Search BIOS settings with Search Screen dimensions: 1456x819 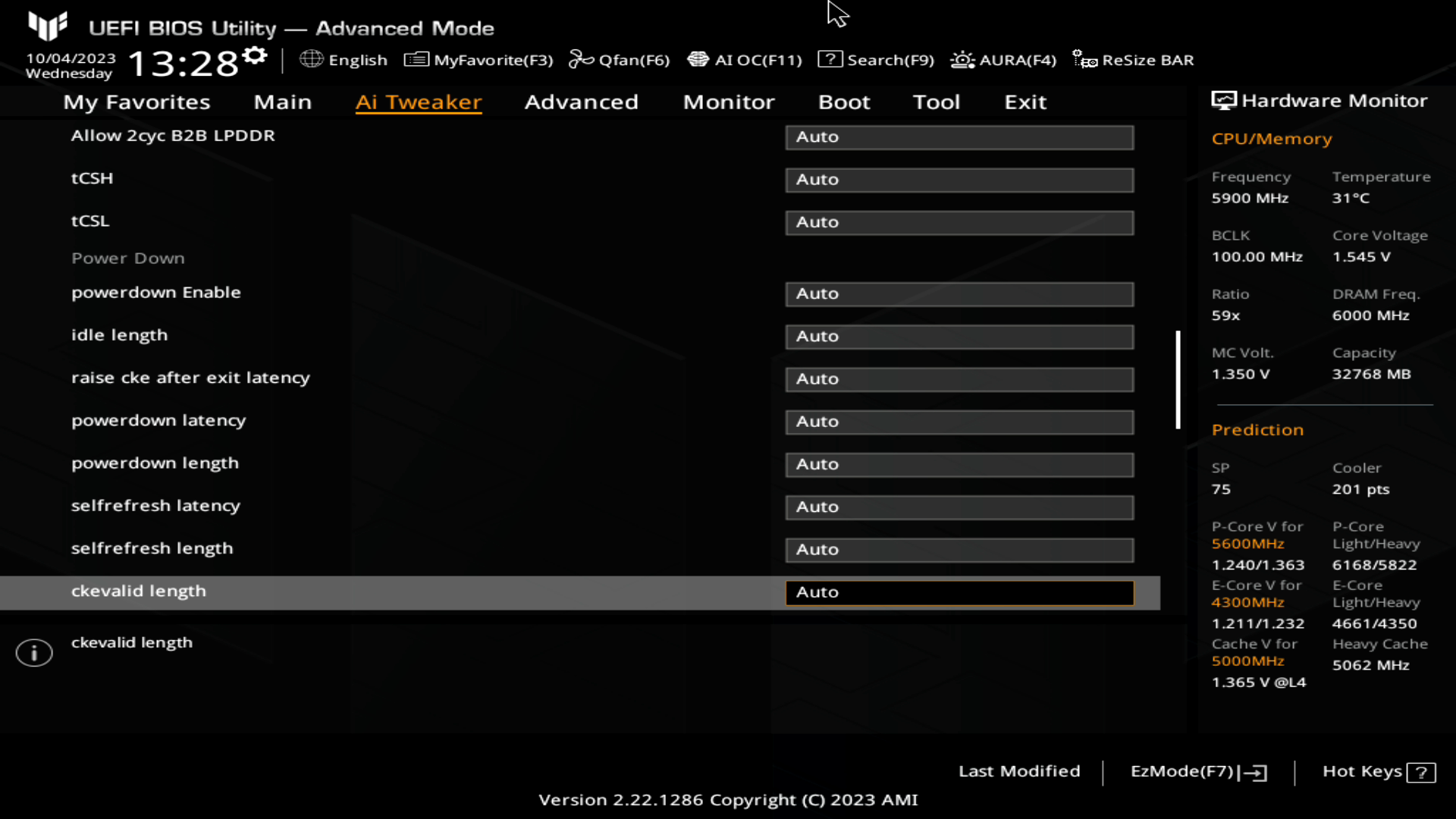click(x=878, y=60)
